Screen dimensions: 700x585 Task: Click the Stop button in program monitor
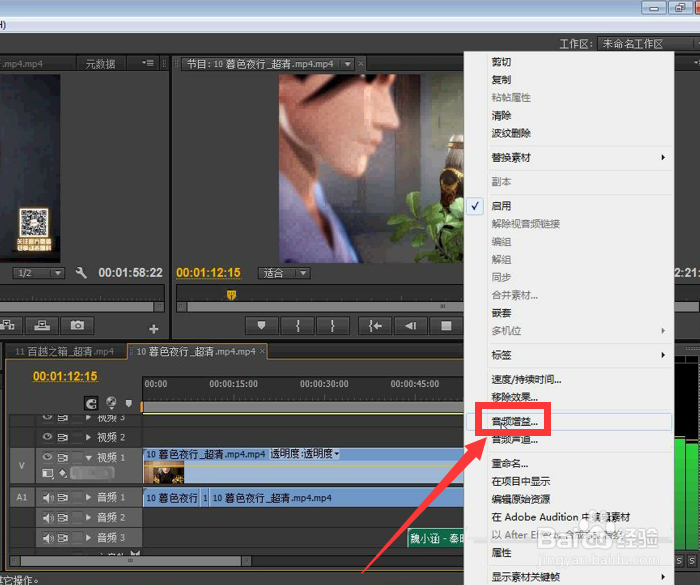(446, 326)
